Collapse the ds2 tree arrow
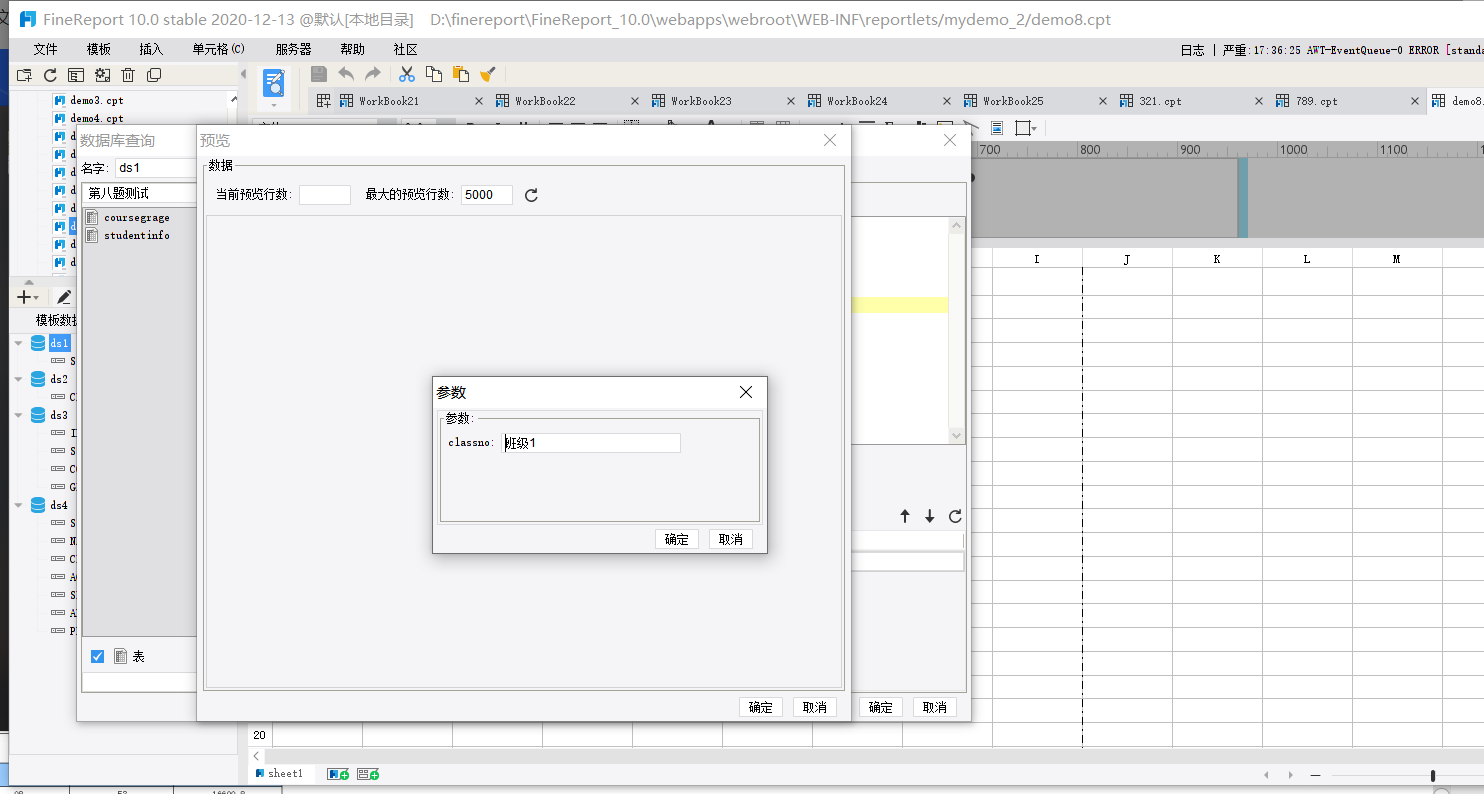1484x794 pixels. (x=18, y=379)
